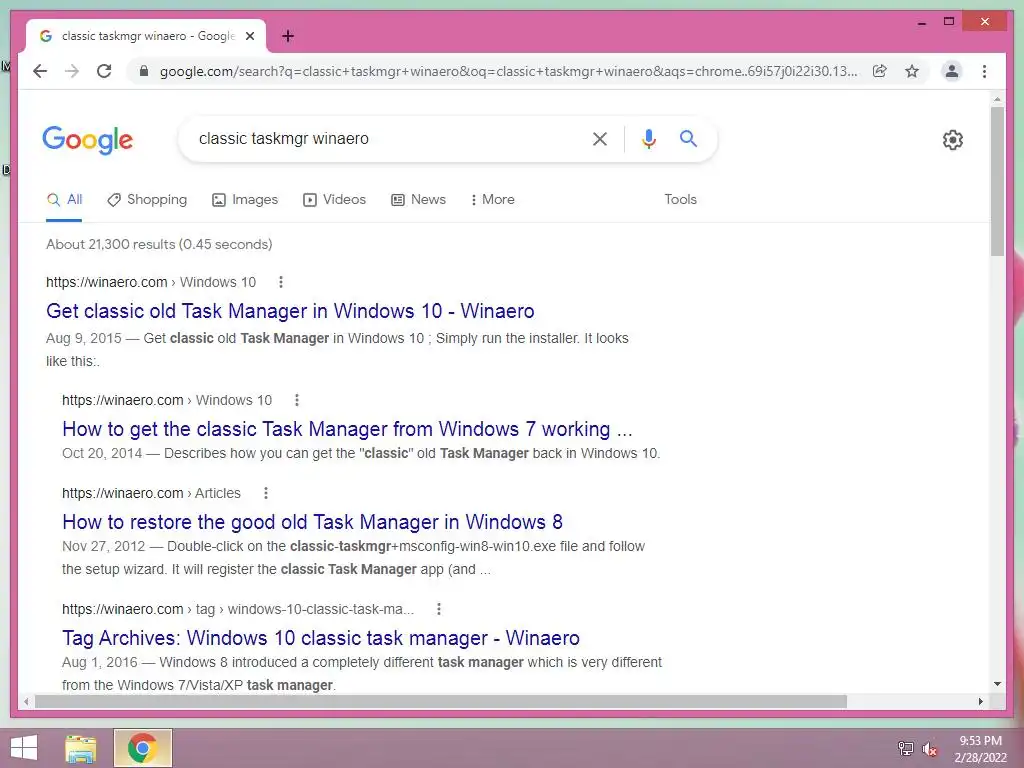Image resolution: width=1024 pixels, height=768 pixels.
Task: Open the search Tools options
Action: (x=680, y=200)
